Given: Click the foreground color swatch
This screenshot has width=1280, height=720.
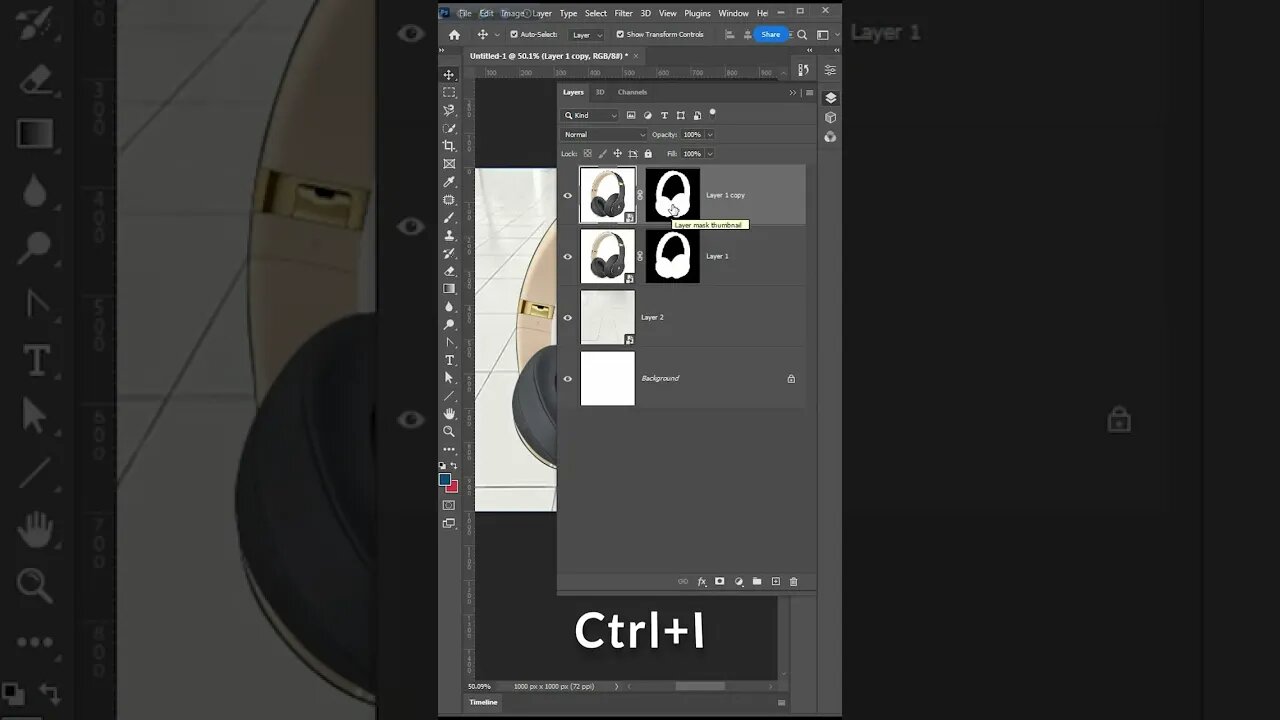Looking at the screenshot, I should click(x=445, y=479).
